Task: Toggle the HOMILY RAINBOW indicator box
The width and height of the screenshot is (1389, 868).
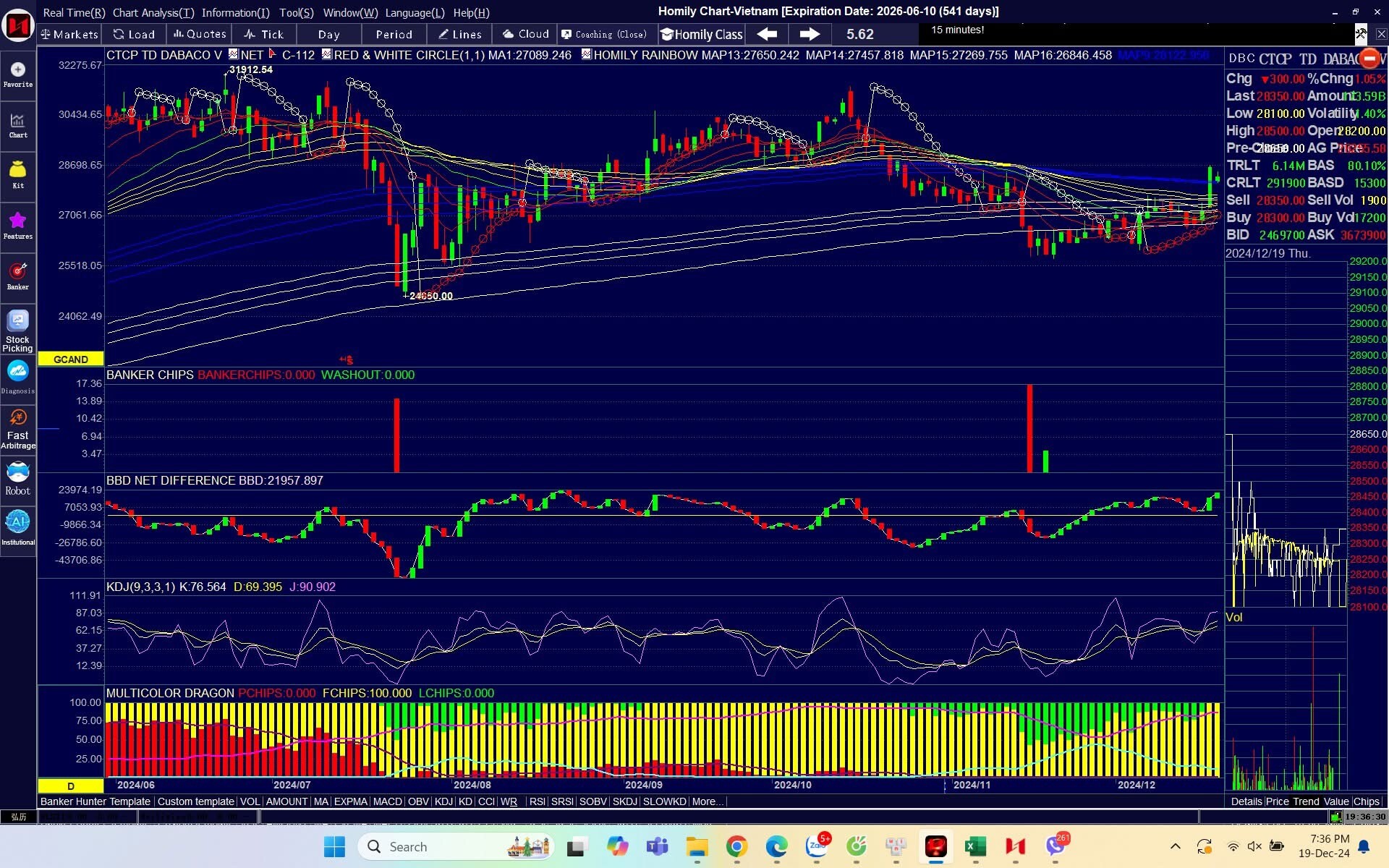Action: 586,54
